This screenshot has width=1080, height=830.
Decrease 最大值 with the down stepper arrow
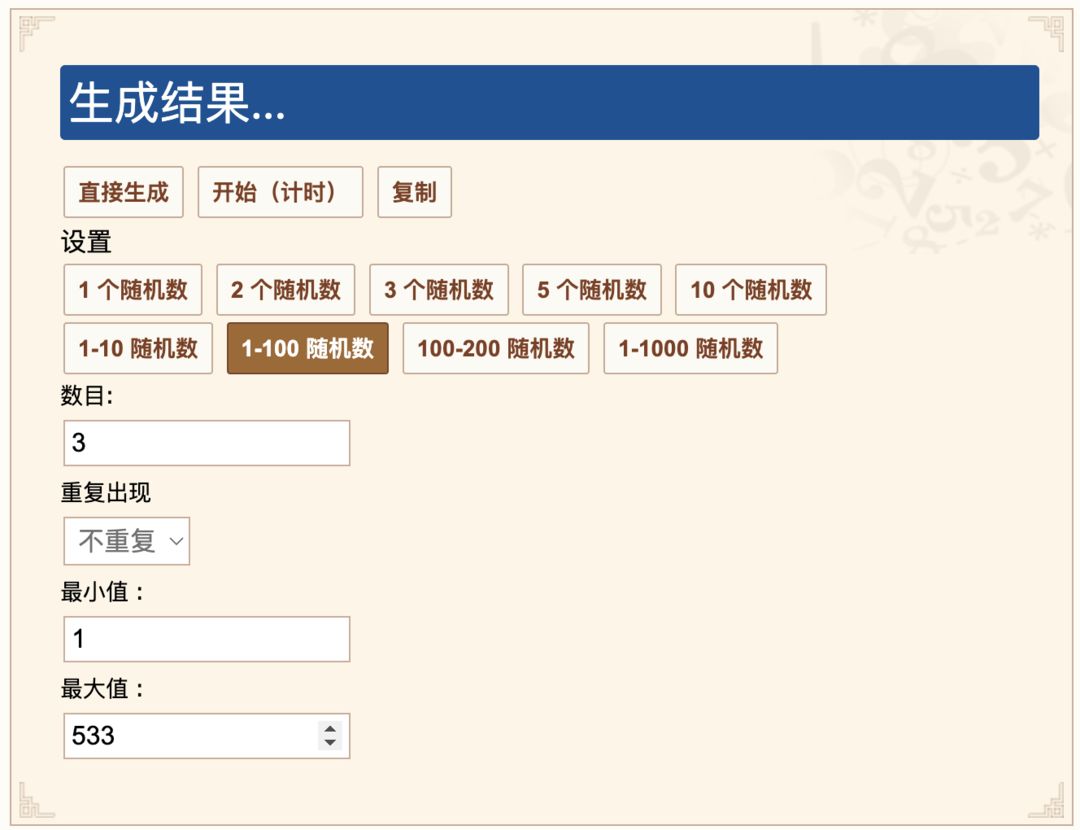(x=330, y=743)
